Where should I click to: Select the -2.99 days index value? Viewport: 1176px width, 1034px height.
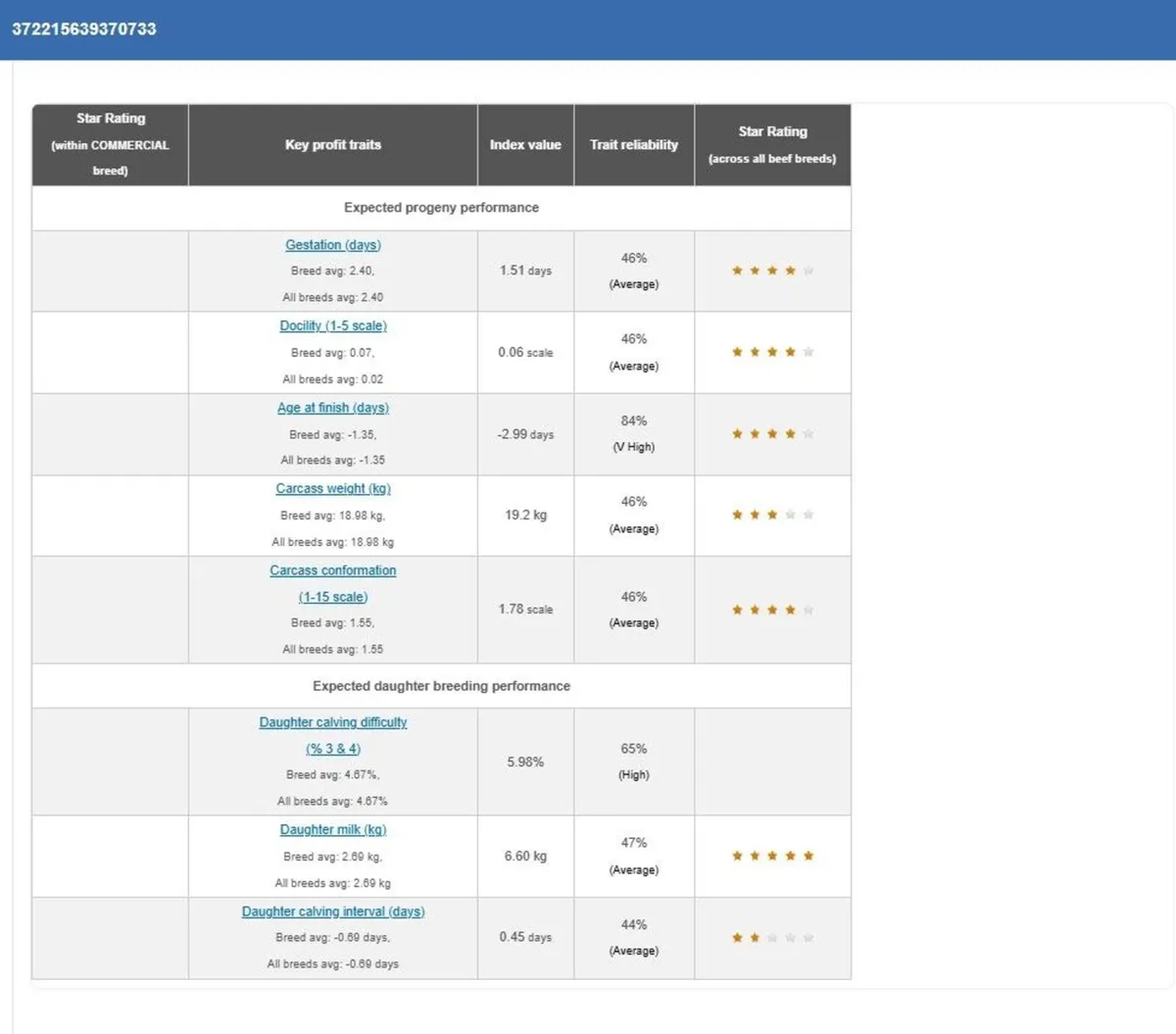pyautogui.click(x=525, y=434)
